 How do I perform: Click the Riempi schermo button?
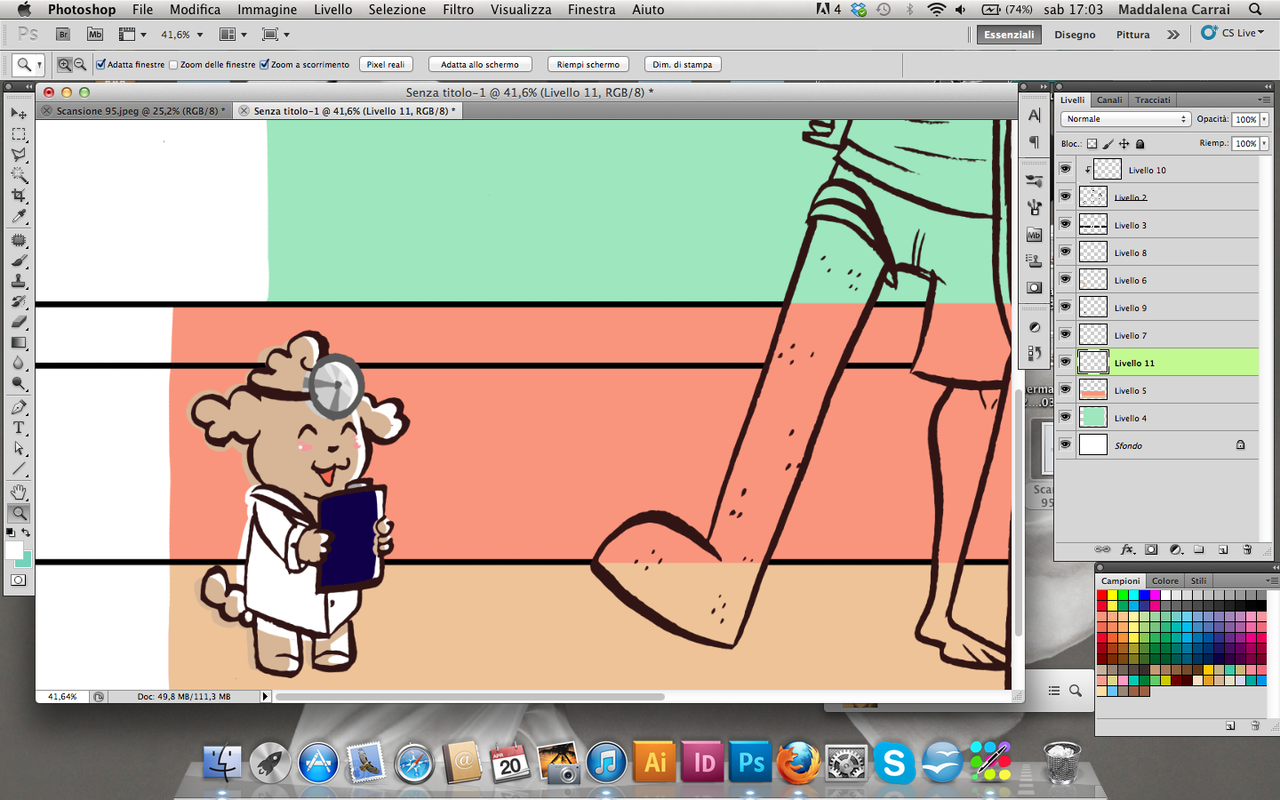pos(588,64)
